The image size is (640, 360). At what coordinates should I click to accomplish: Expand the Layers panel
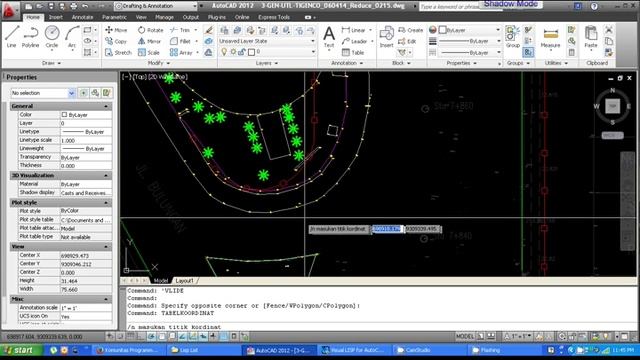[x=267, y=63]
